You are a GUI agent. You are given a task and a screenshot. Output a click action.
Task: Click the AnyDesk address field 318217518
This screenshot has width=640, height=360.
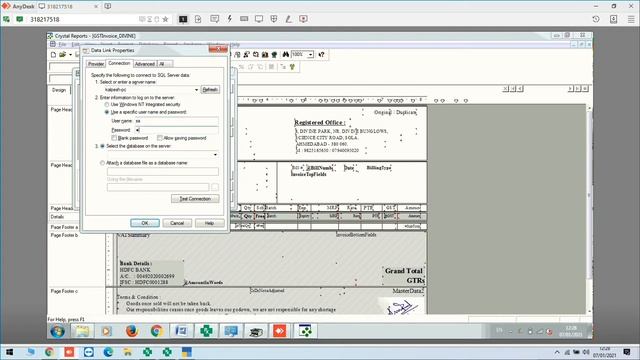tap(82, 19)
